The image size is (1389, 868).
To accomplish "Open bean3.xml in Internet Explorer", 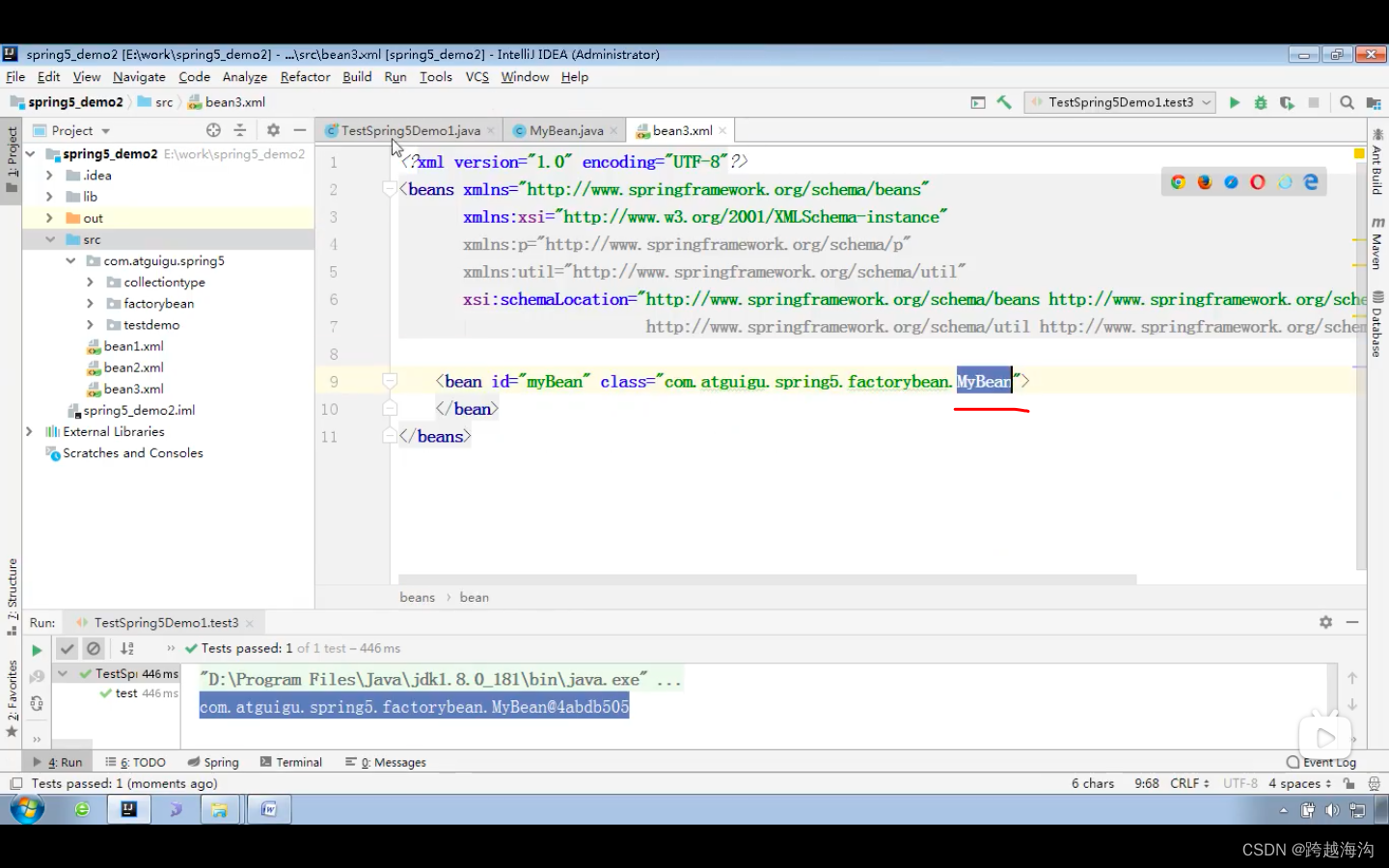I will click(1285, 182).
